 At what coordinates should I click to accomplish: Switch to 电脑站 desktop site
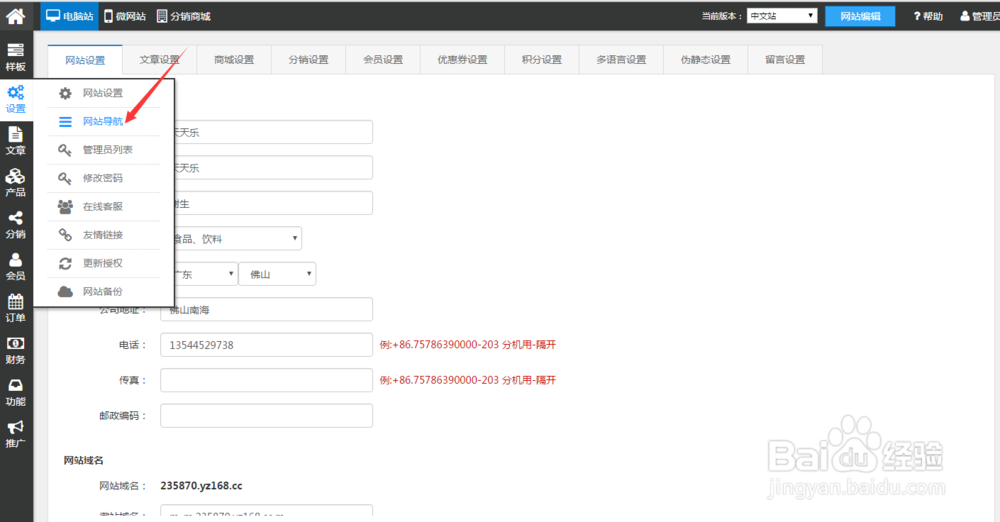click(x=70, y=16)
